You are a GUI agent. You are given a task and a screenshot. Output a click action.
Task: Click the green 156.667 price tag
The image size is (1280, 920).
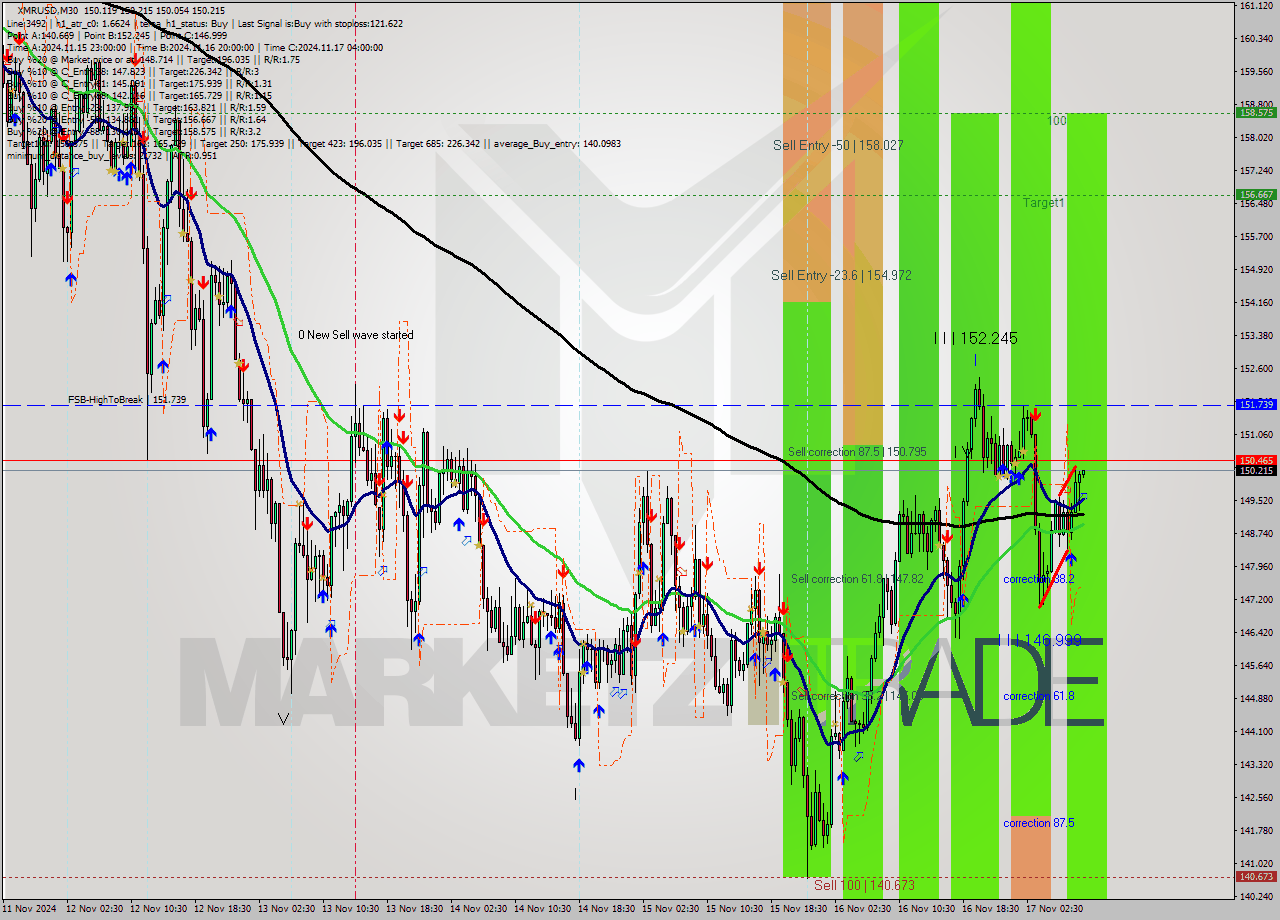click(1256, 195)
